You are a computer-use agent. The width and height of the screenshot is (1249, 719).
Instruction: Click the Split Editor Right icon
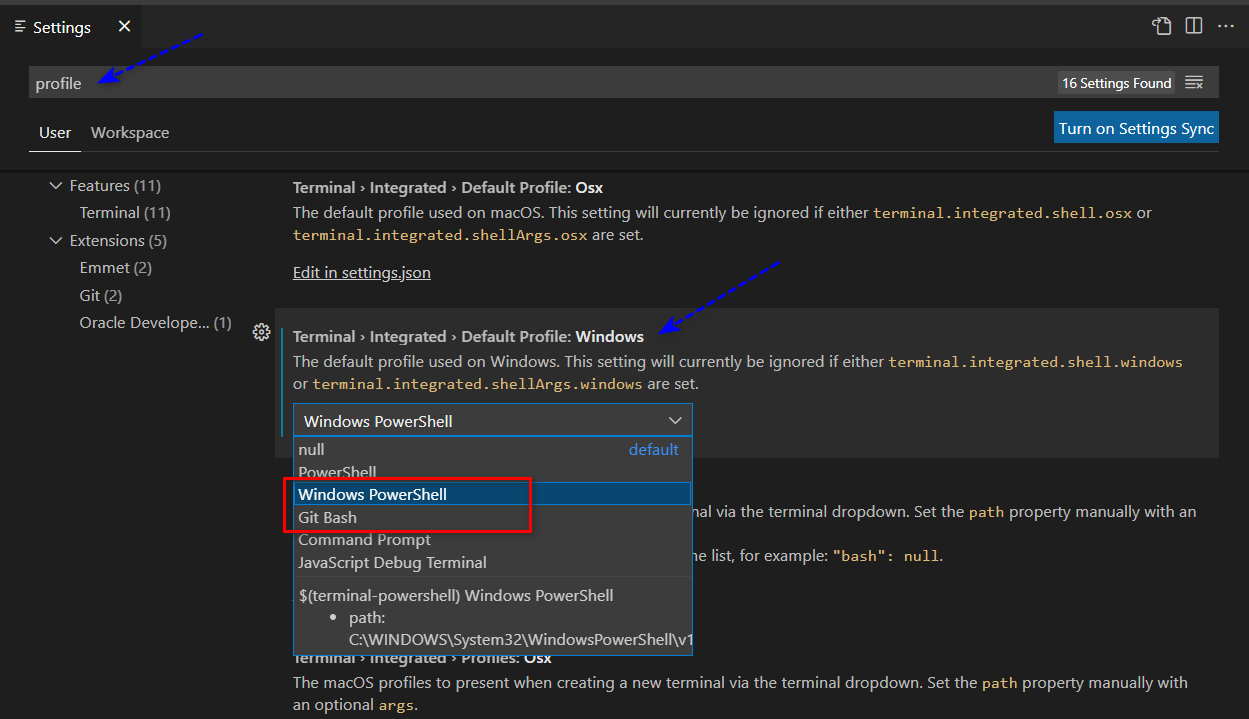1193,26
